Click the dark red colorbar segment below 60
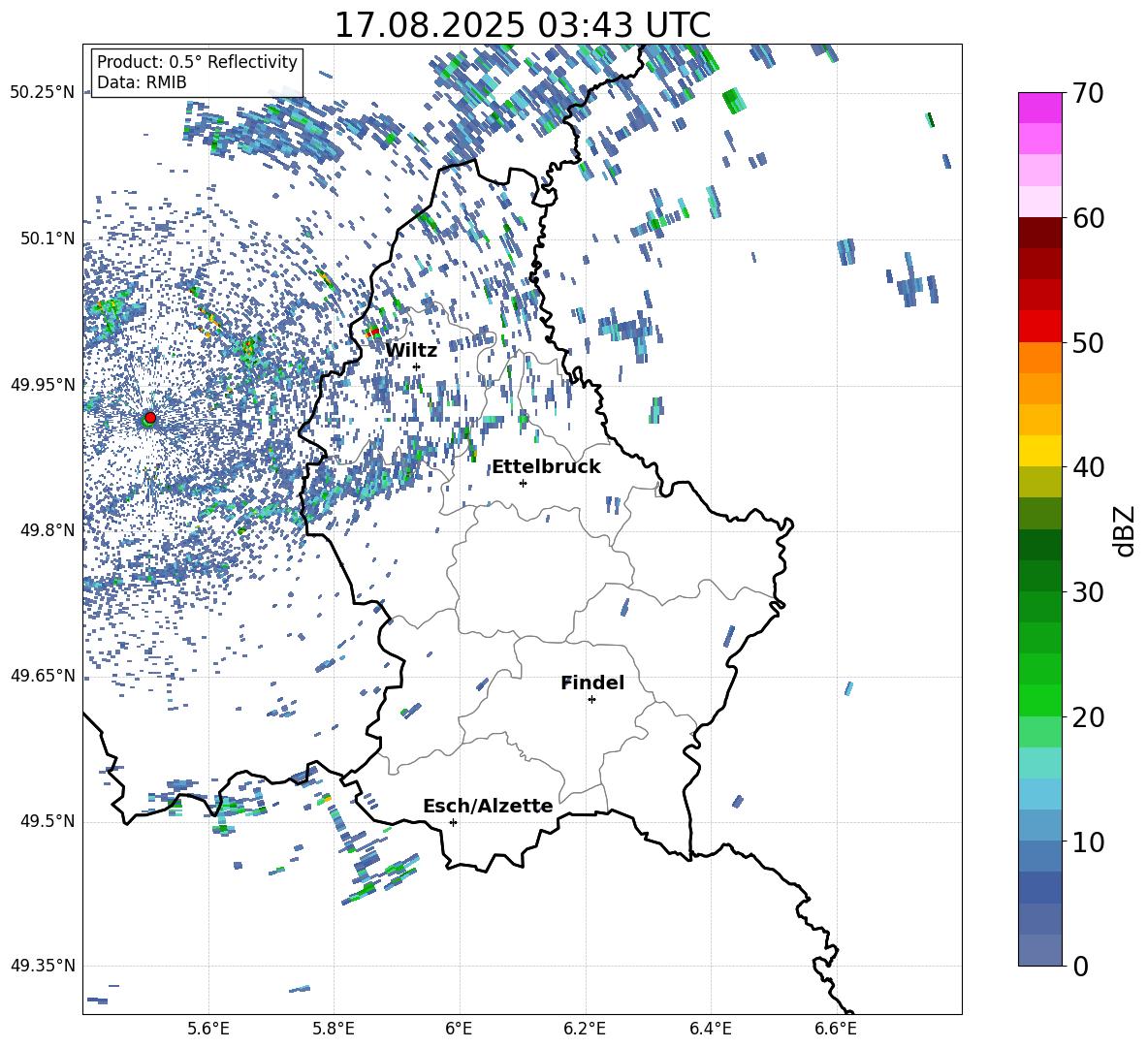Screen dimensions: 1148x1048 [1040, 233]
